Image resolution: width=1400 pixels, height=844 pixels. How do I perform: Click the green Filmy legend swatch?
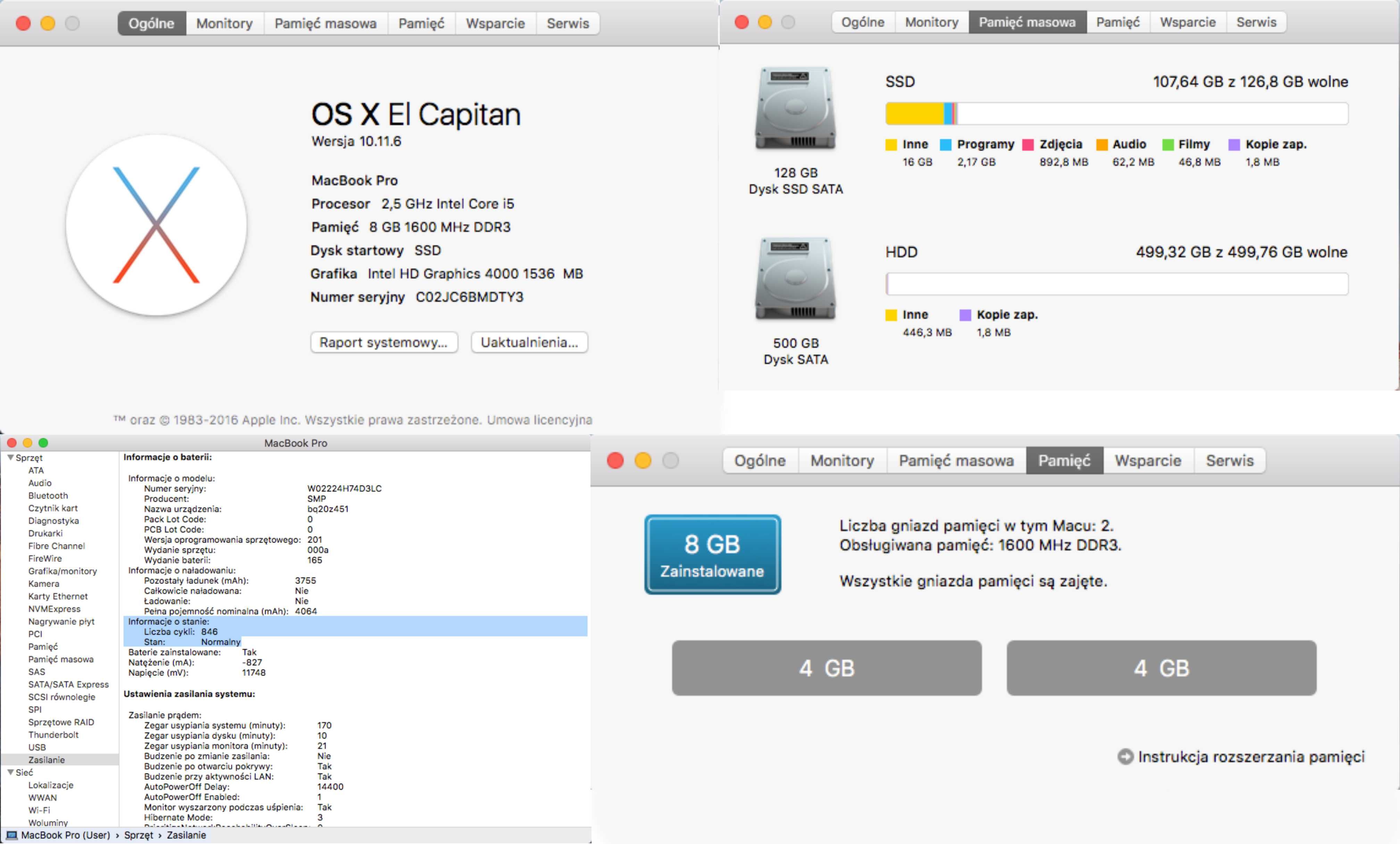pyautogui.click(x=1168, y=145)
